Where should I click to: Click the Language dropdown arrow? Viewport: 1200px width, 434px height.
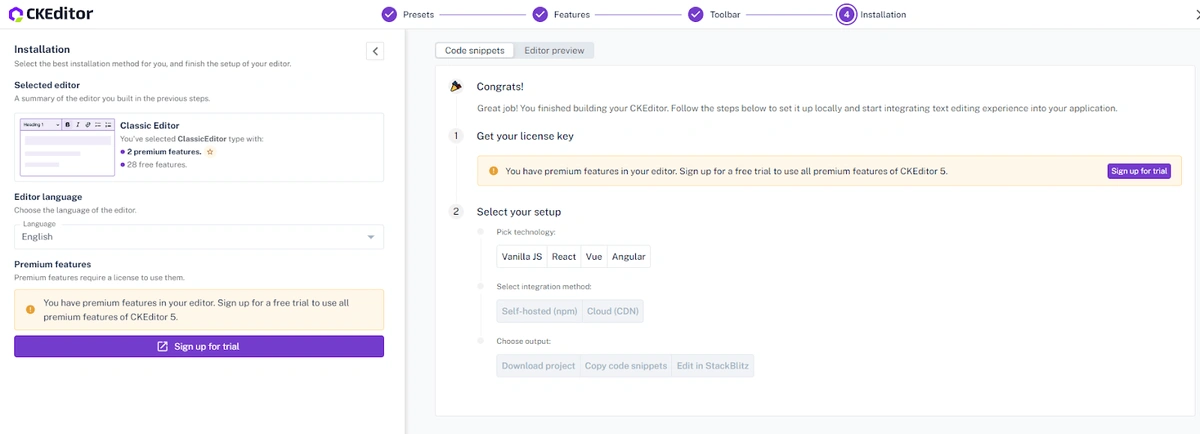(x=371, y=237)
